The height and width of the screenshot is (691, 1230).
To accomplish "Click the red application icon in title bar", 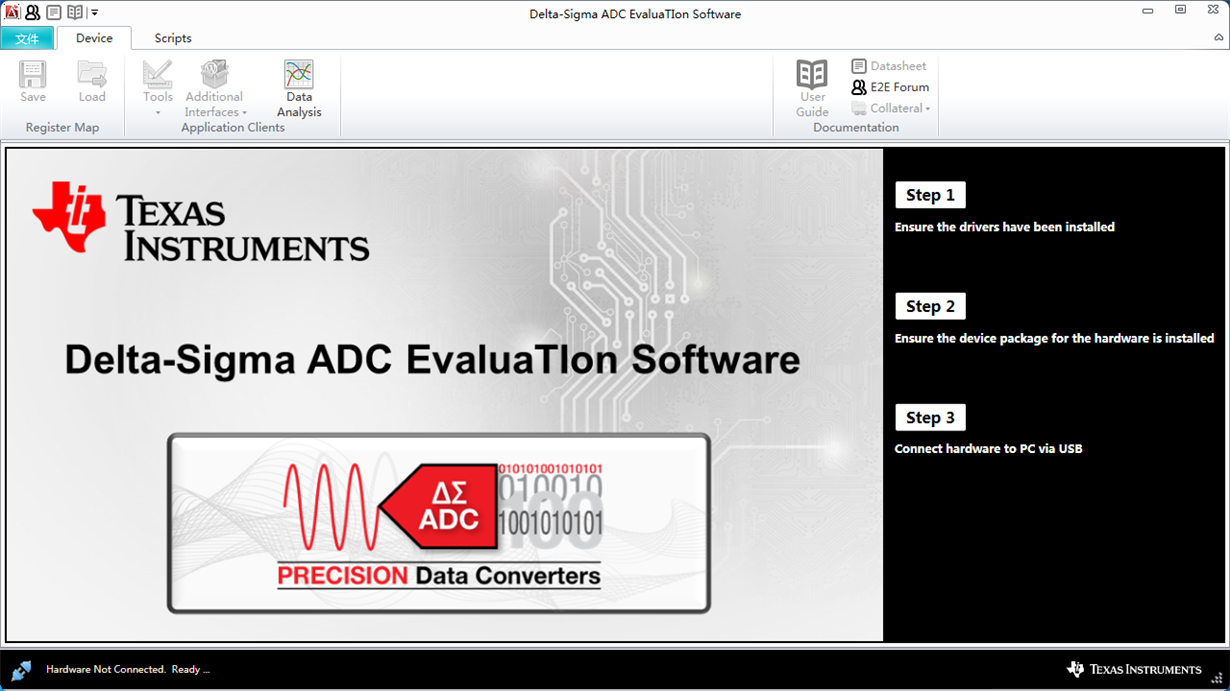I will (x=12, y=13).
